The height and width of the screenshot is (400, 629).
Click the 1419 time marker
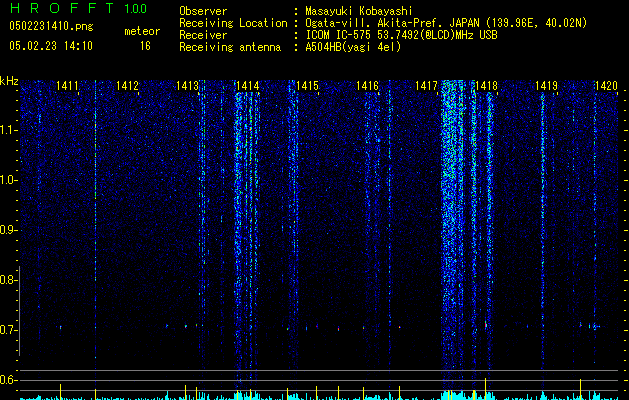546,86
